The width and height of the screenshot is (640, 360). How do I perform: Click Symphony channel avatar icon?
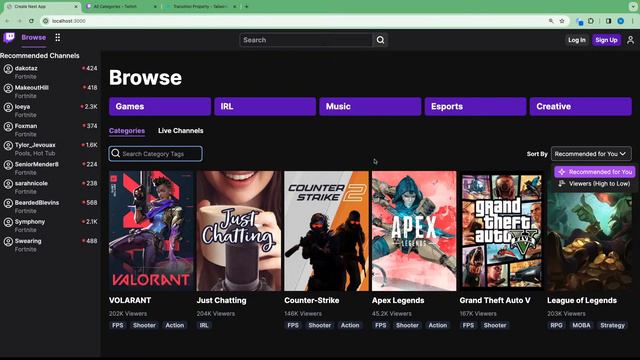8,222
